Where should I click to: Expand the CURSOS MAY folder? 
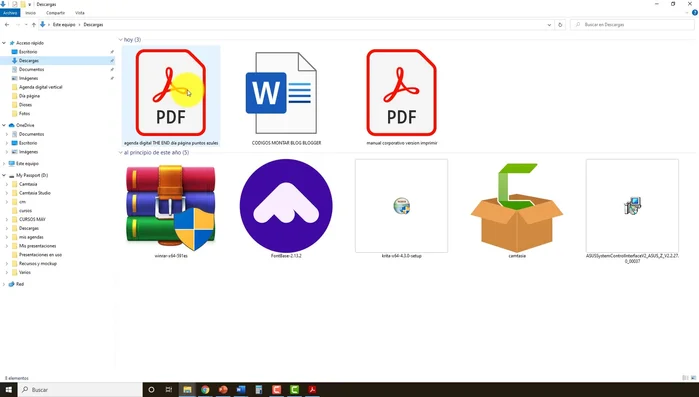pyautogui.click(x=7, y=219)
